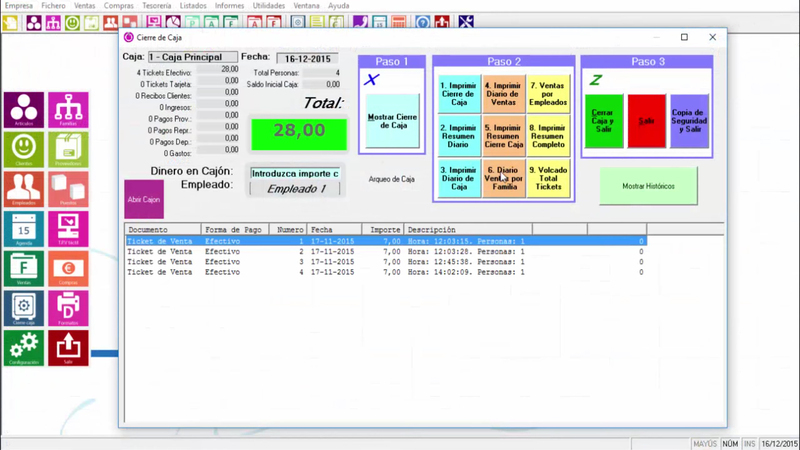Screen dimensions: 800x450
Task: Click the green P folder toolbar icon
Action: (192, 22)
